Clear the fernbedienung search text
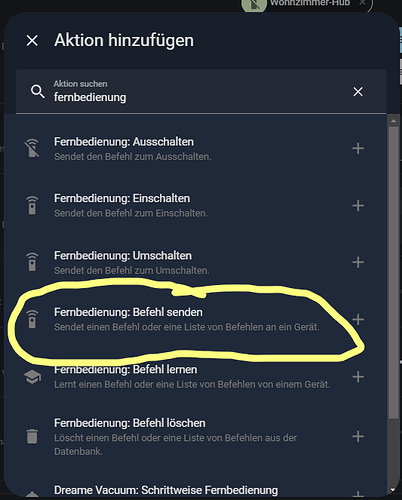The image size is (402, 500). 358,92
